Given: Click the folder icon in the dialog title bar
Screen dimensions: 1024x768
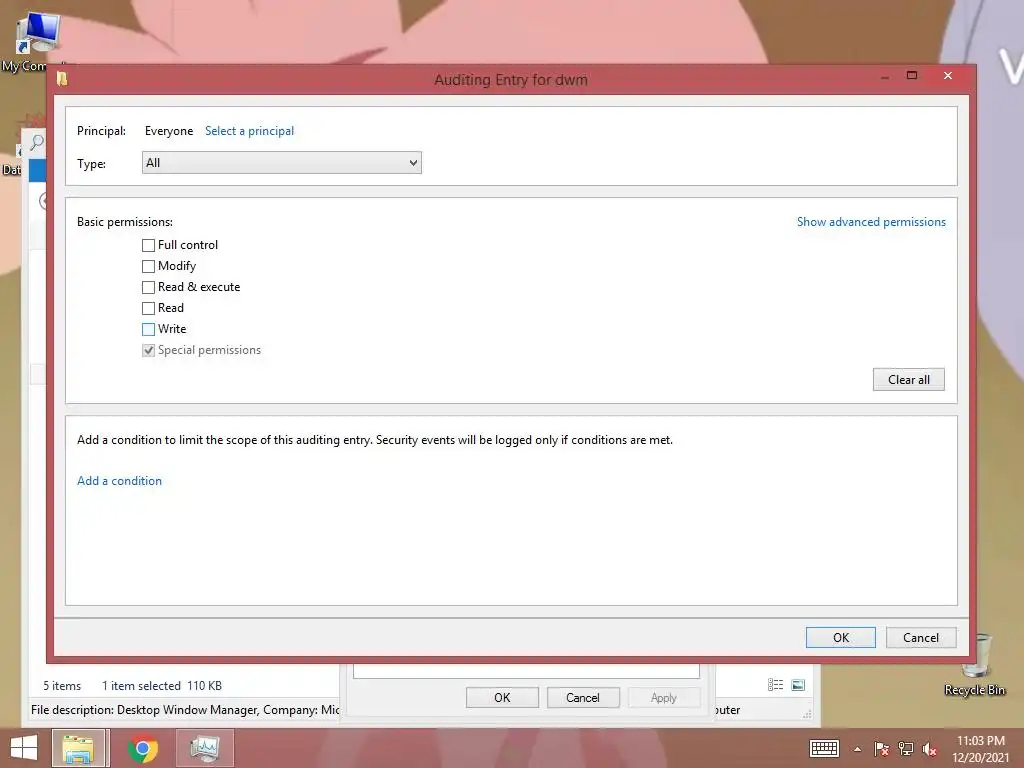Looking at the screenshot, I should [x=62, y=79].
